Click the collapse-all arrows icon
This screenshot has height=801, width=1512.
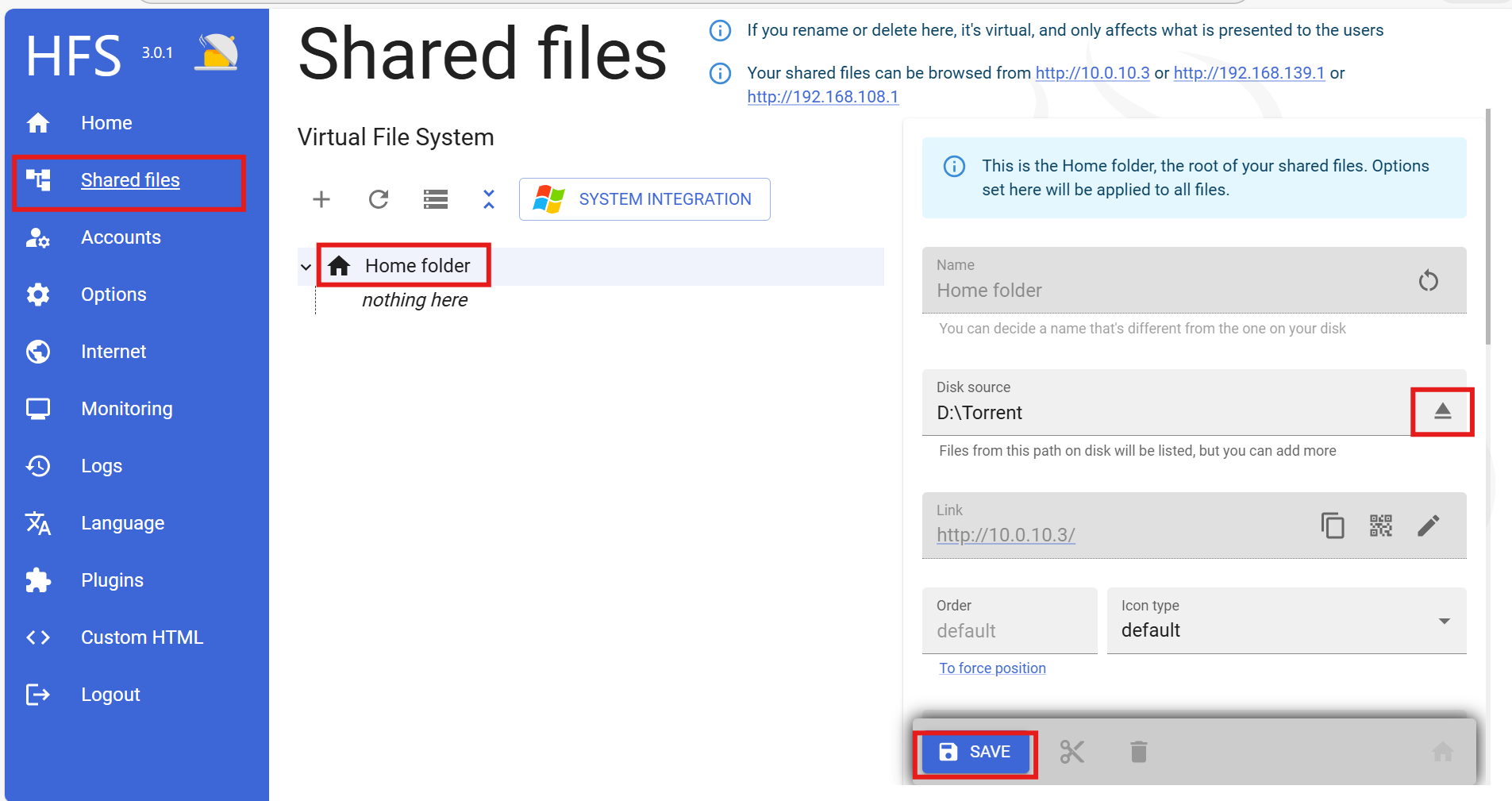[489, 199]
